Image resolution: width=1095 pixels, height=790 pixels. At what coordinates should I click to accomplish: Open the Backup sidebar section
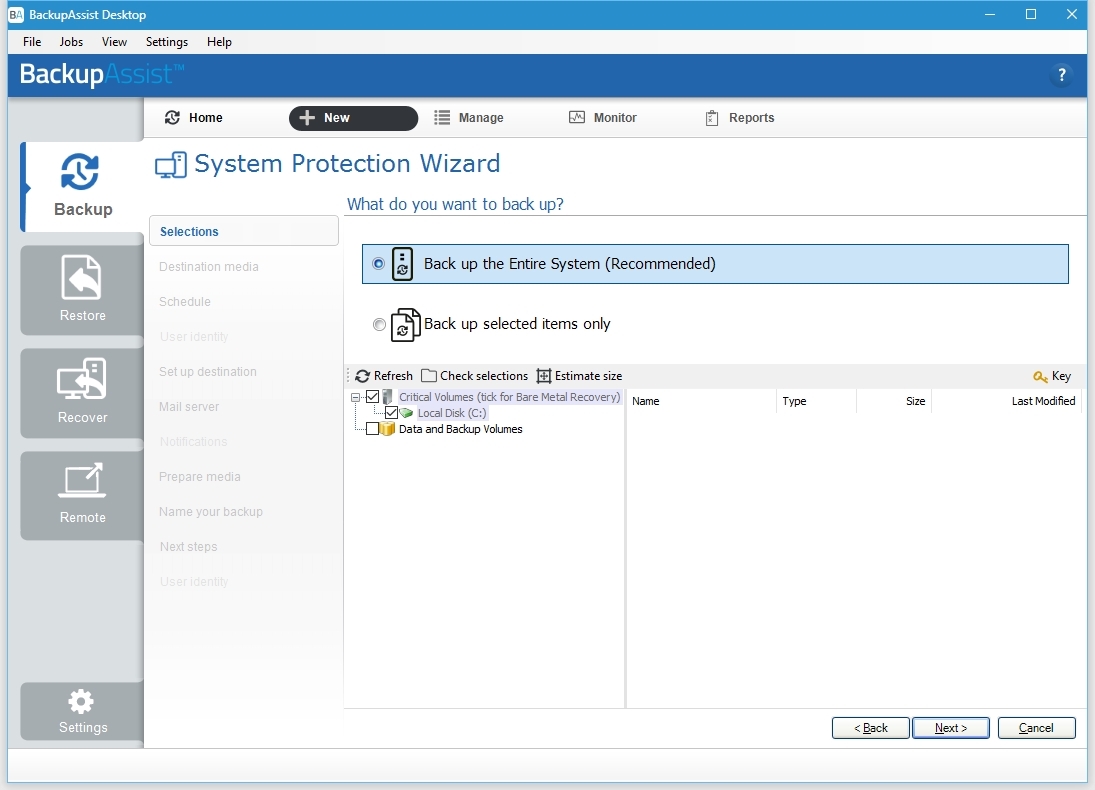click(82, 187)
